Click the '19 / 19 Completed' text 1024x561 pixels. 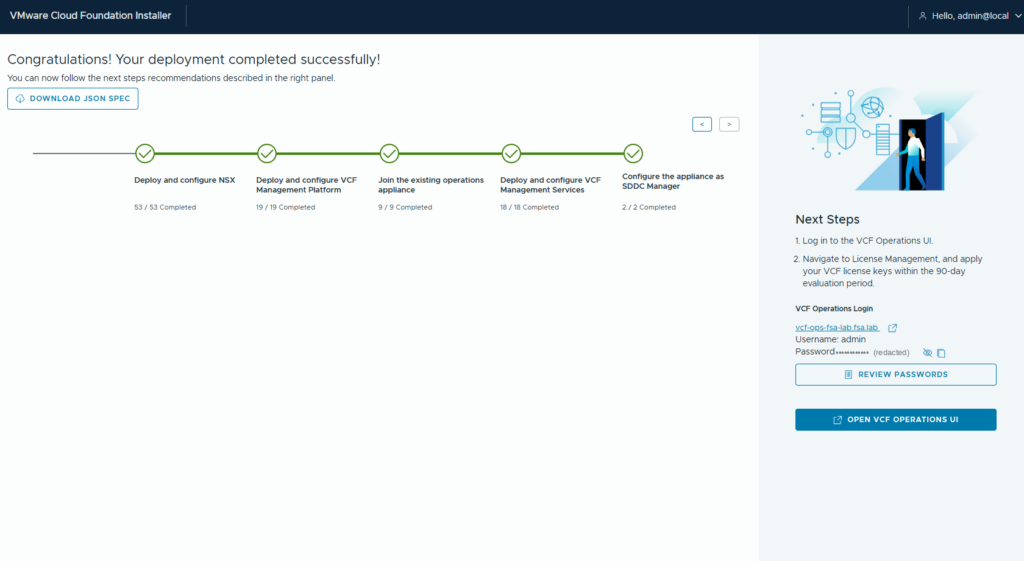click(285, 207)
